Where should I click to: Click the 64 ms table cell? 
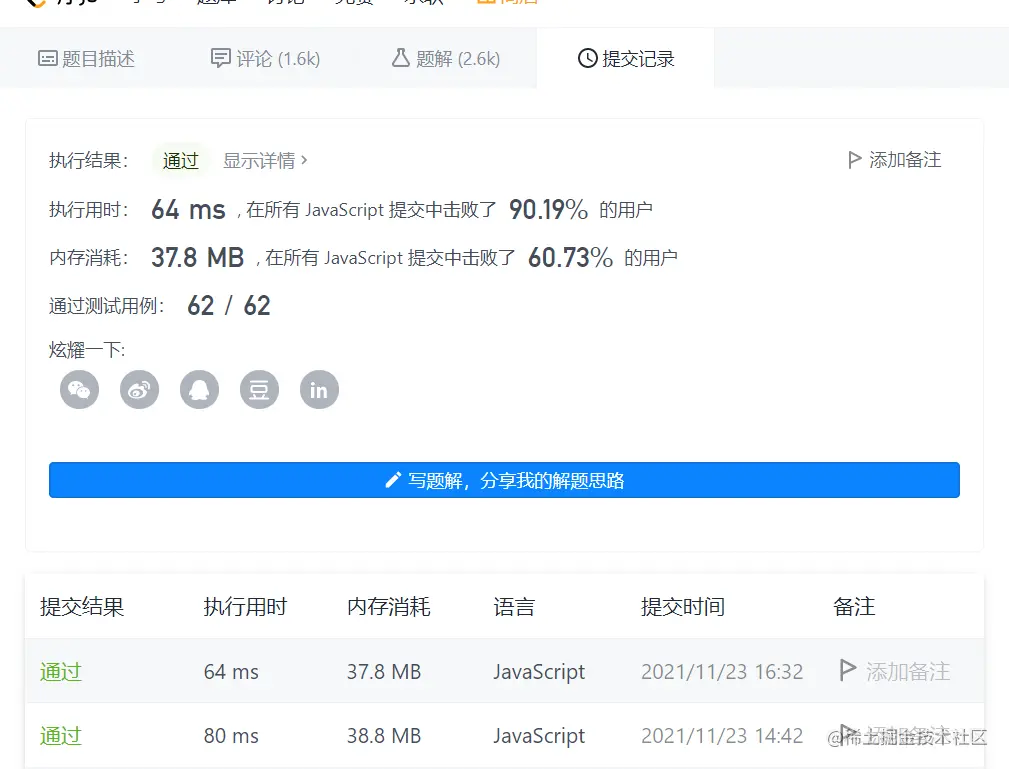pyautogui.click(x=231, y=672)
